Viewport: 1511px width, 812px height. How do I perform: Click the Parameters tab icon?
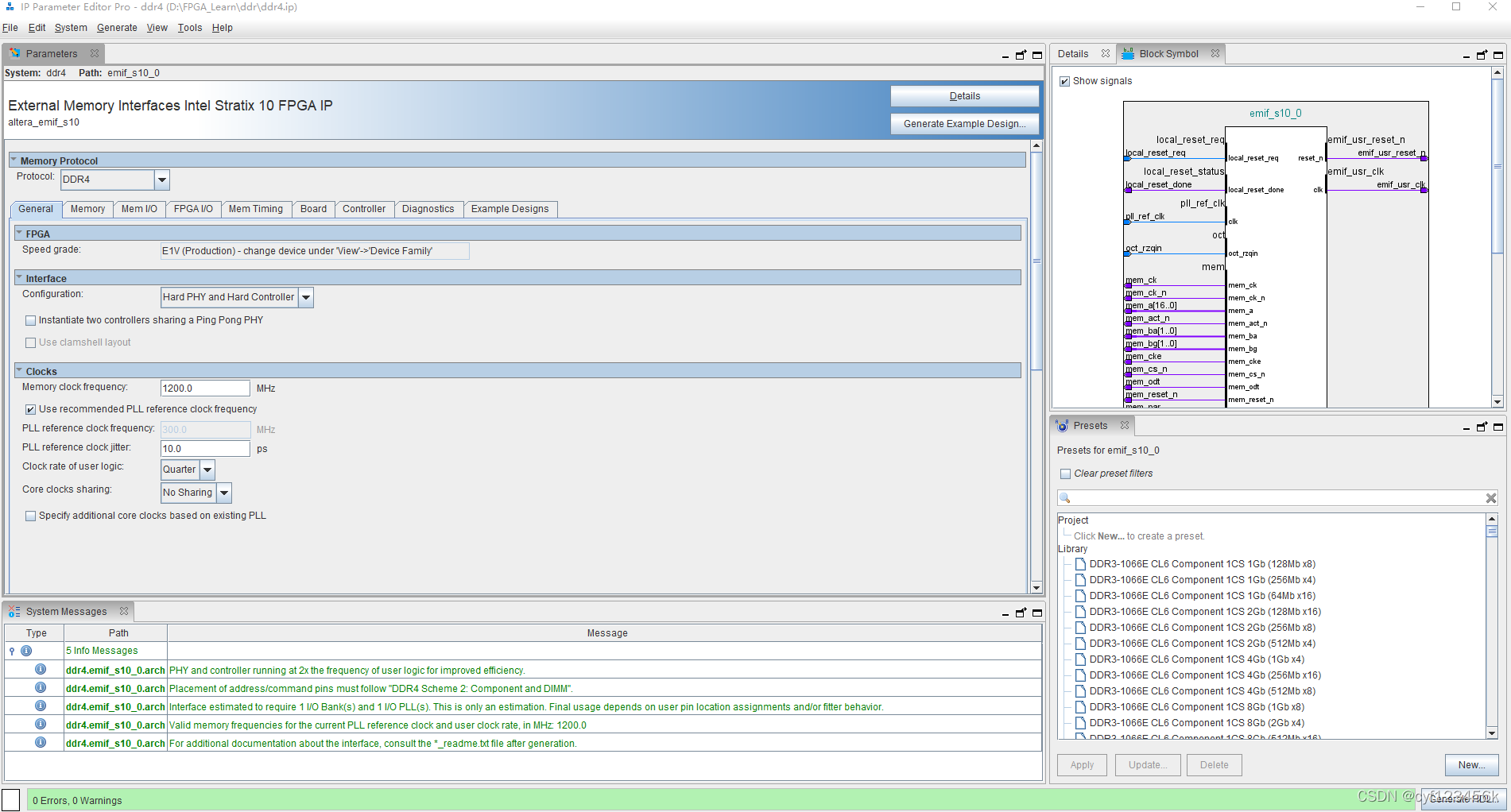15,53
